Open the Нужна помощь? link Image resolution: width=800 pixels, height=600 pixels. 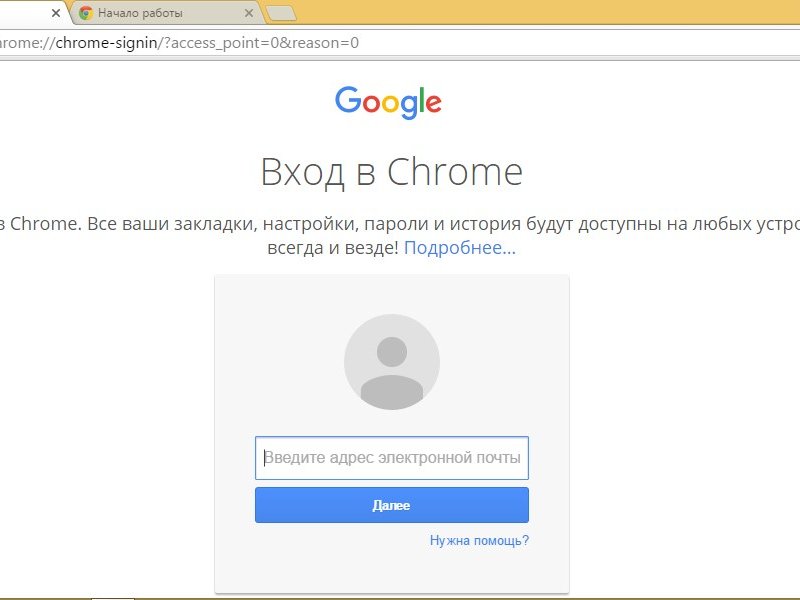tap(479, 540)
